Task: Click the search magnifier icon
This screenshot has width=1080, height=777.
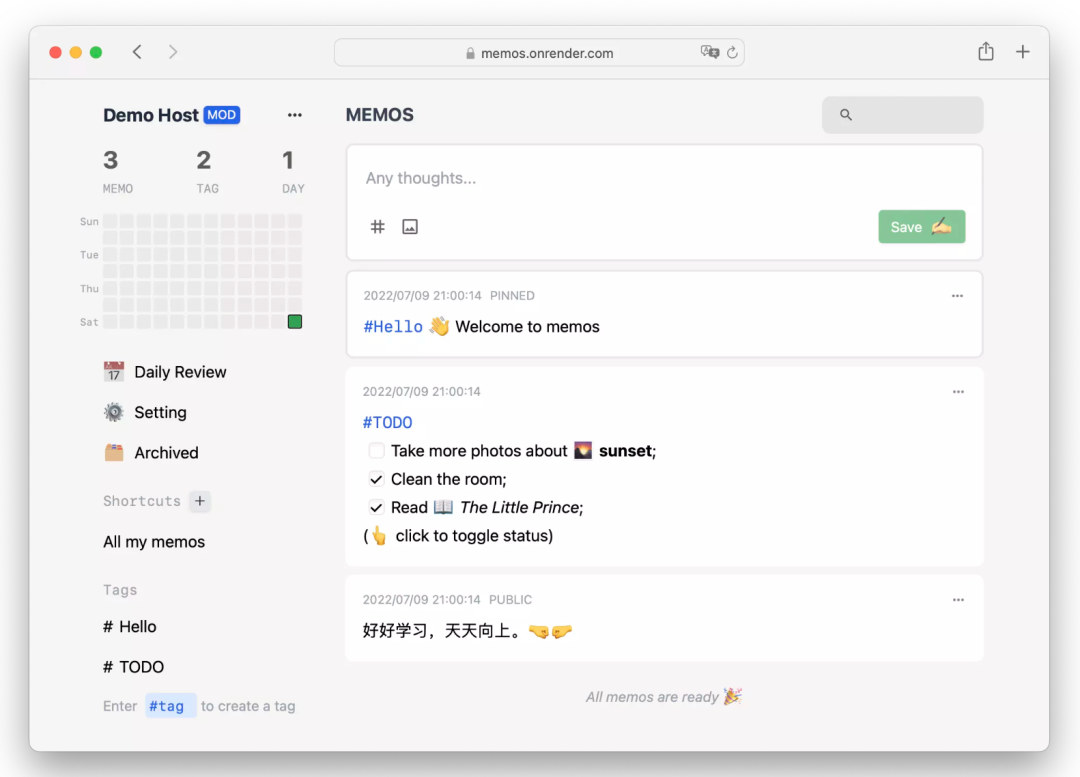Action: coord(846,115)
